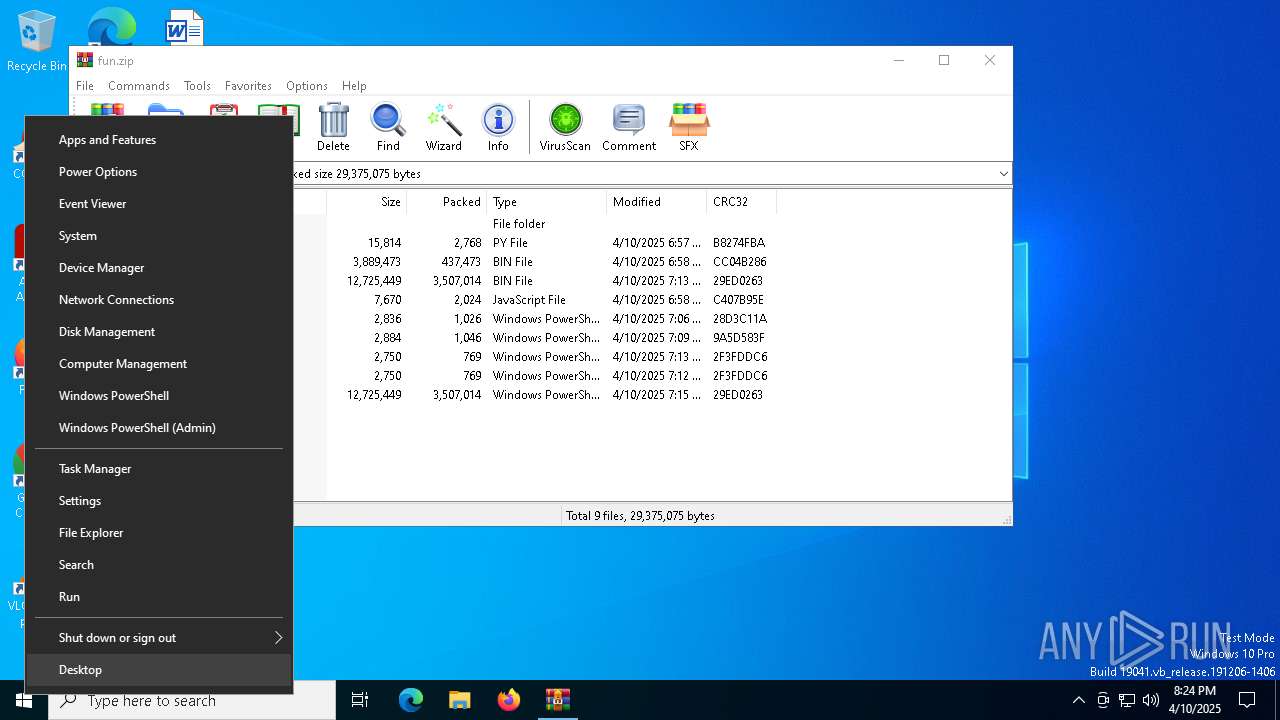Show archive Info via toolbar icon
Viewport: 1280px width, 720px height.
tap(498, 127)
